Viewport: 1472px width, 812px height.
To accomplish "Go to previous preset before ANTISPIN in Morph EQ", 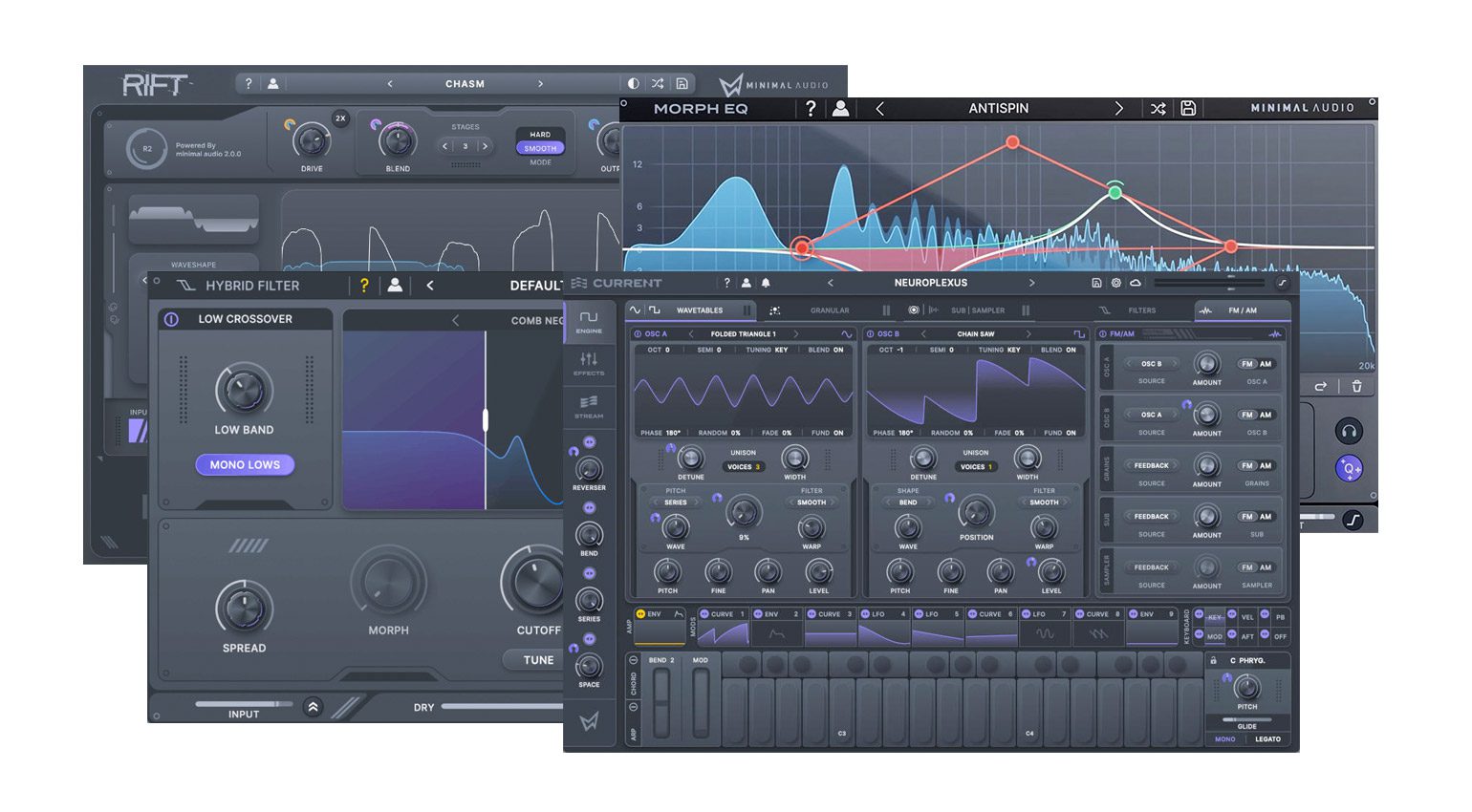I will [879, 109].
